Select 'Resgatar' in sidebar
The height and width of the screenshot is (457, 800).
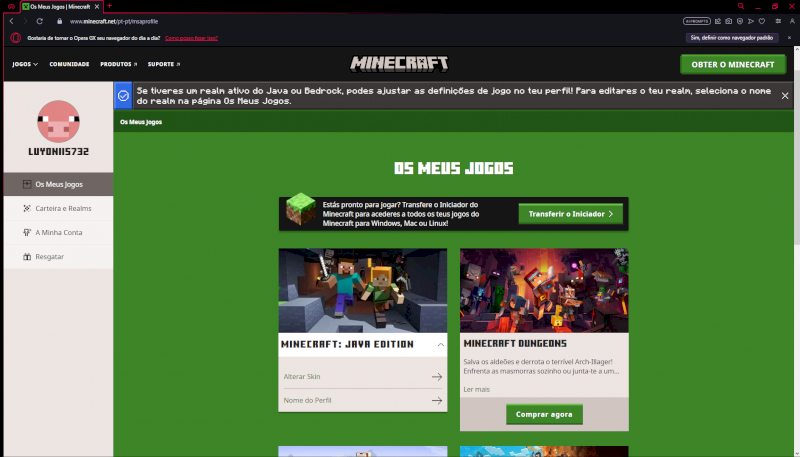[58, 257]
